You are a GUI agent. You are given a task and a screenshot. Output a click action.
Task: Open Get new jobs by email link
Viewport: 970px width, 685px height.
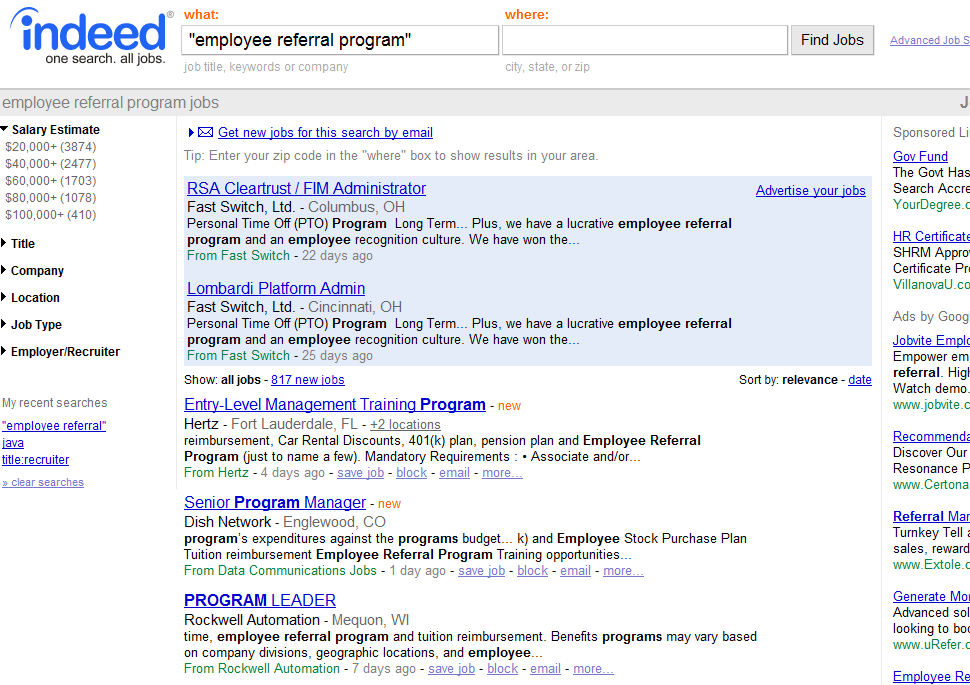[325, 132]
